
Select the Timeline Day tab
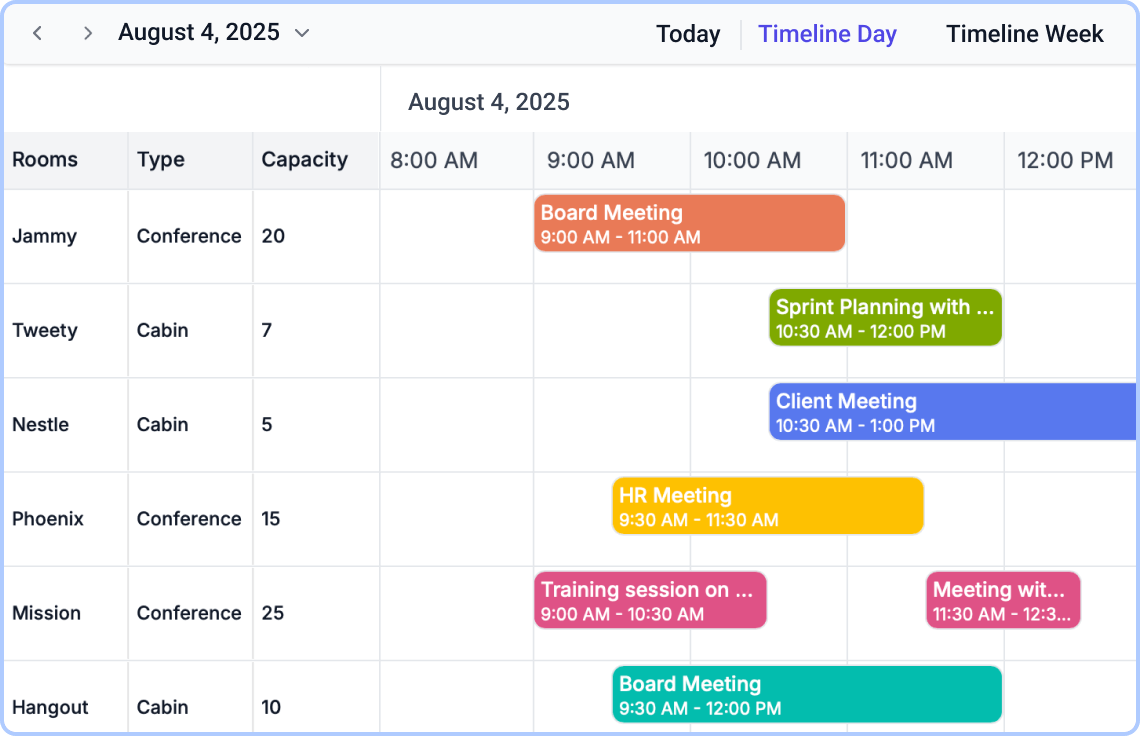[x=827, y=33]
